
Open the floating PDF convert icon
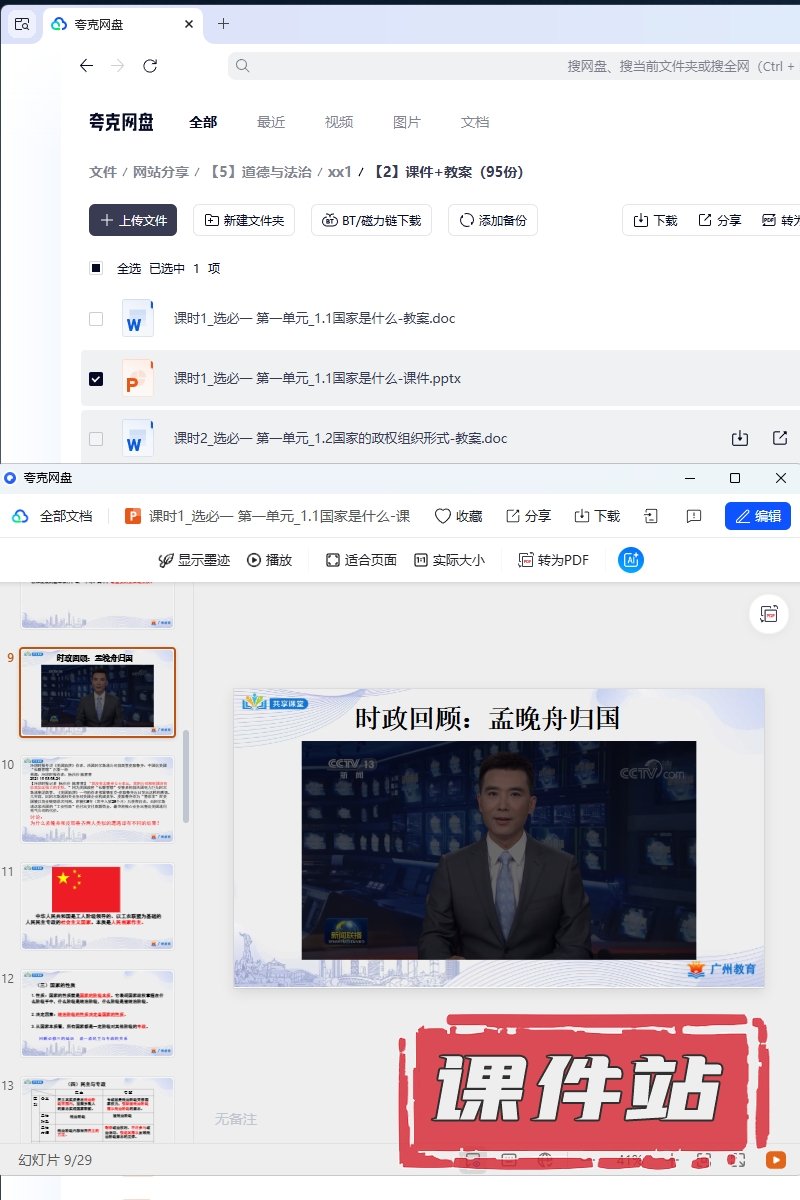click(x=769, y=614)
